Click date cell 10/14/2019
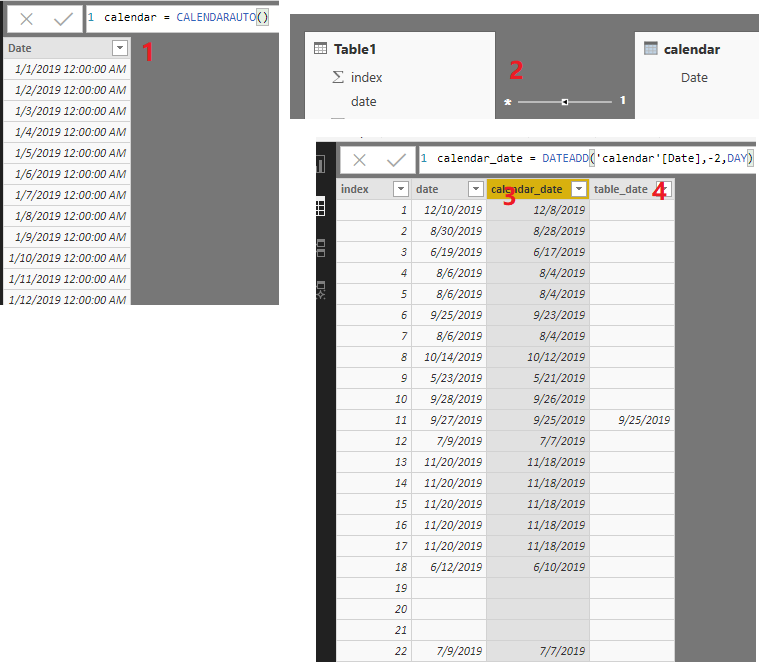Viewport: 759px width, 664px height. 449,357
